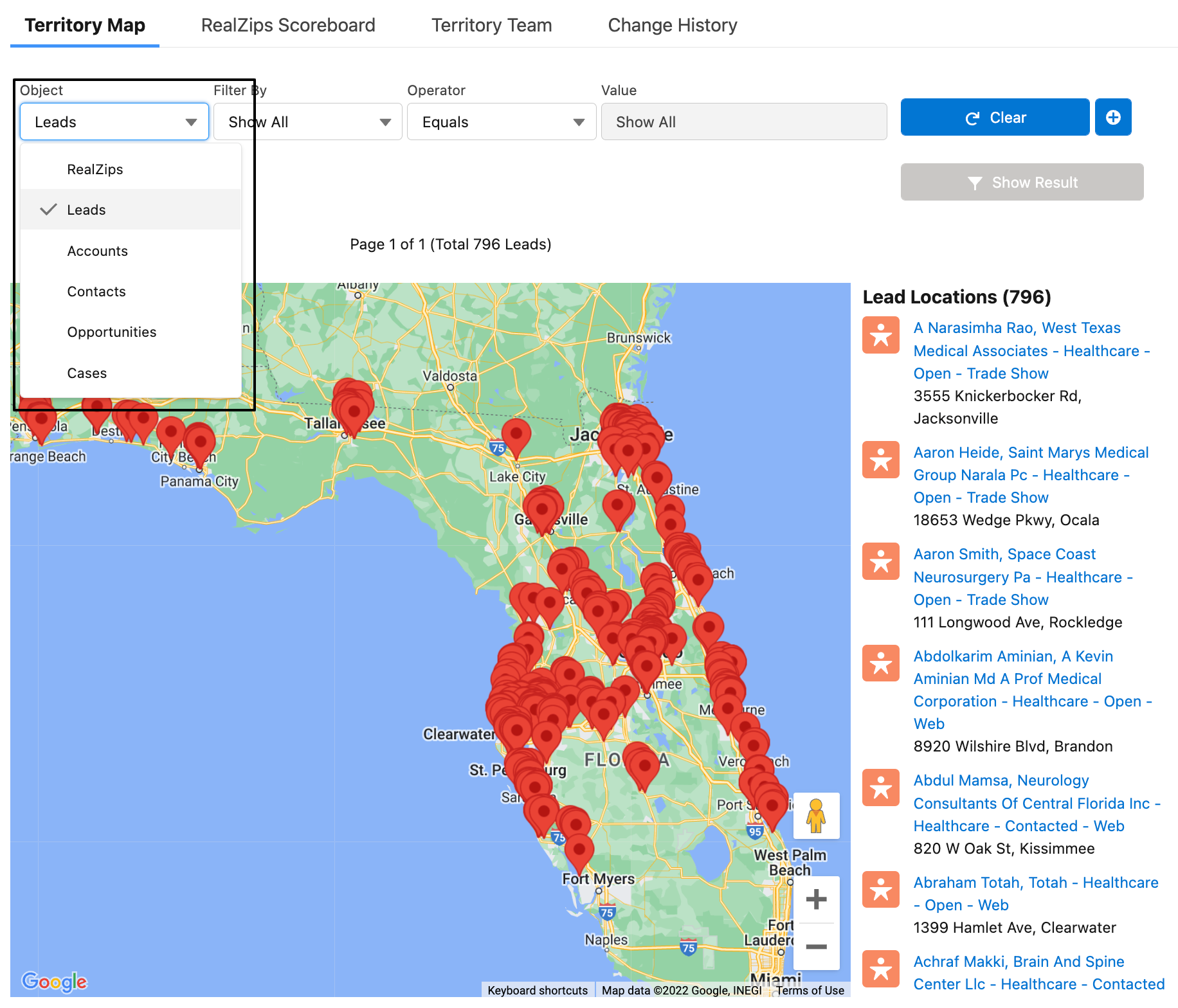This screenshot has width=1178, height=1008.
Task: Choose the checked Leads option
Action: pyautogui.click(x=86, y=210)
